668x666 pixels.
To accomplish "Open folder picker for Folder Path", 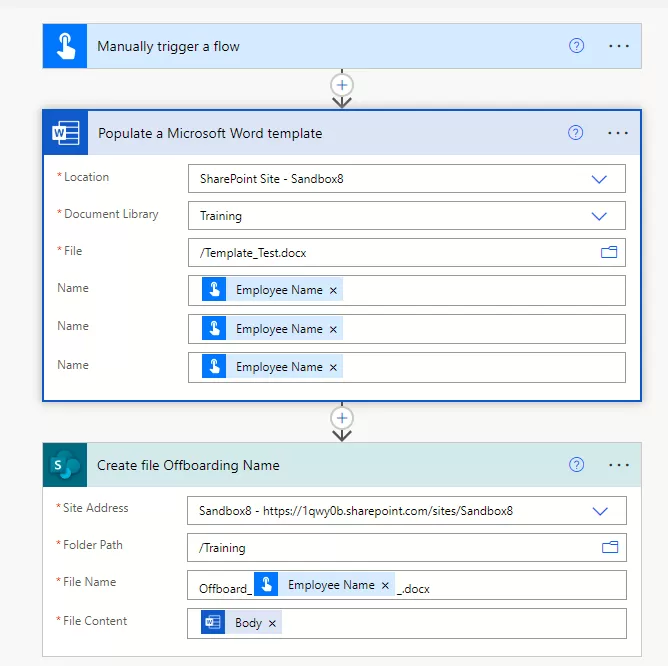I will coord(609,547).
